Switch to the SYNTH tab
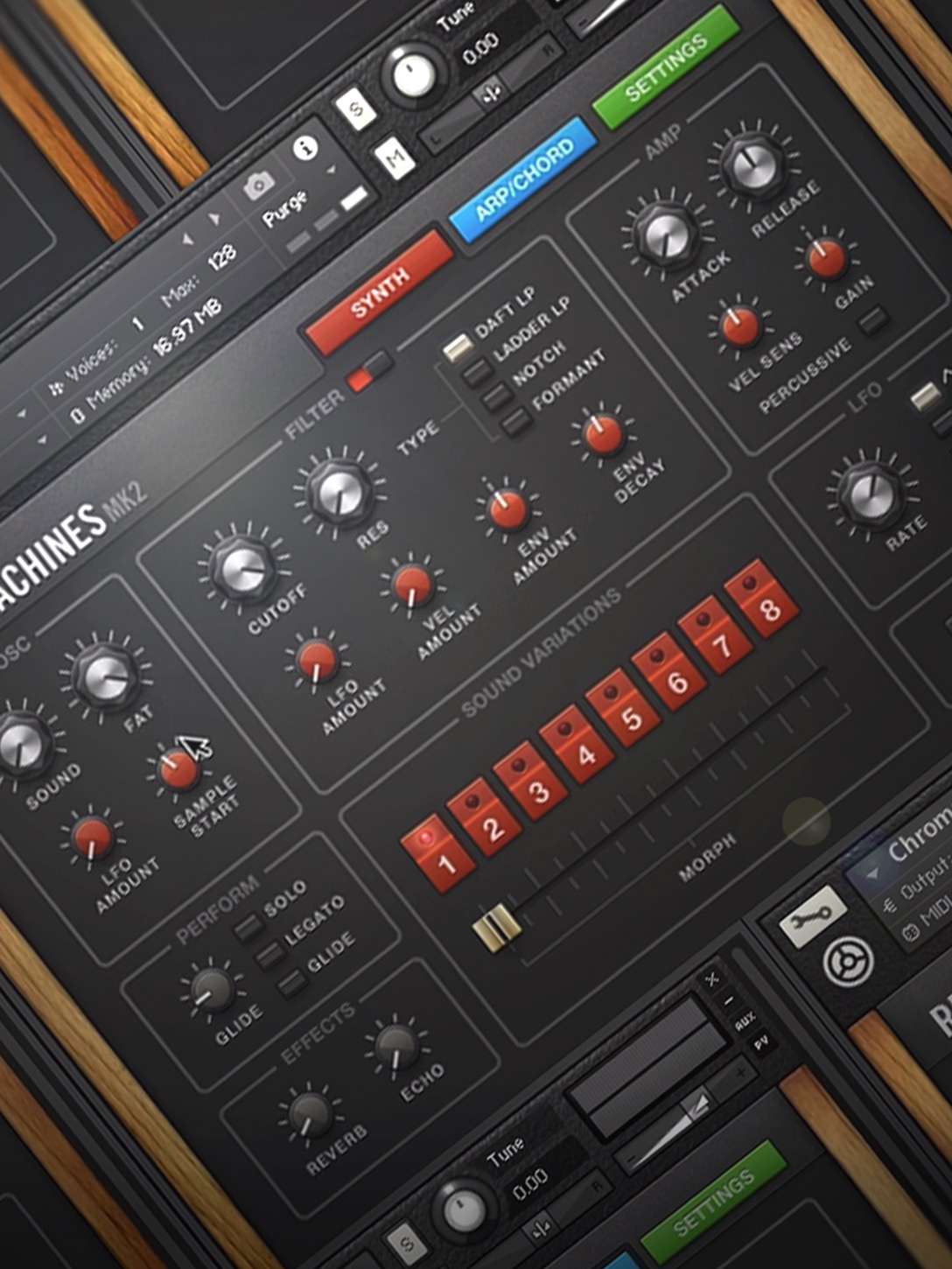The height and width of the screenshot is (1269, 952). click(379, 291)
